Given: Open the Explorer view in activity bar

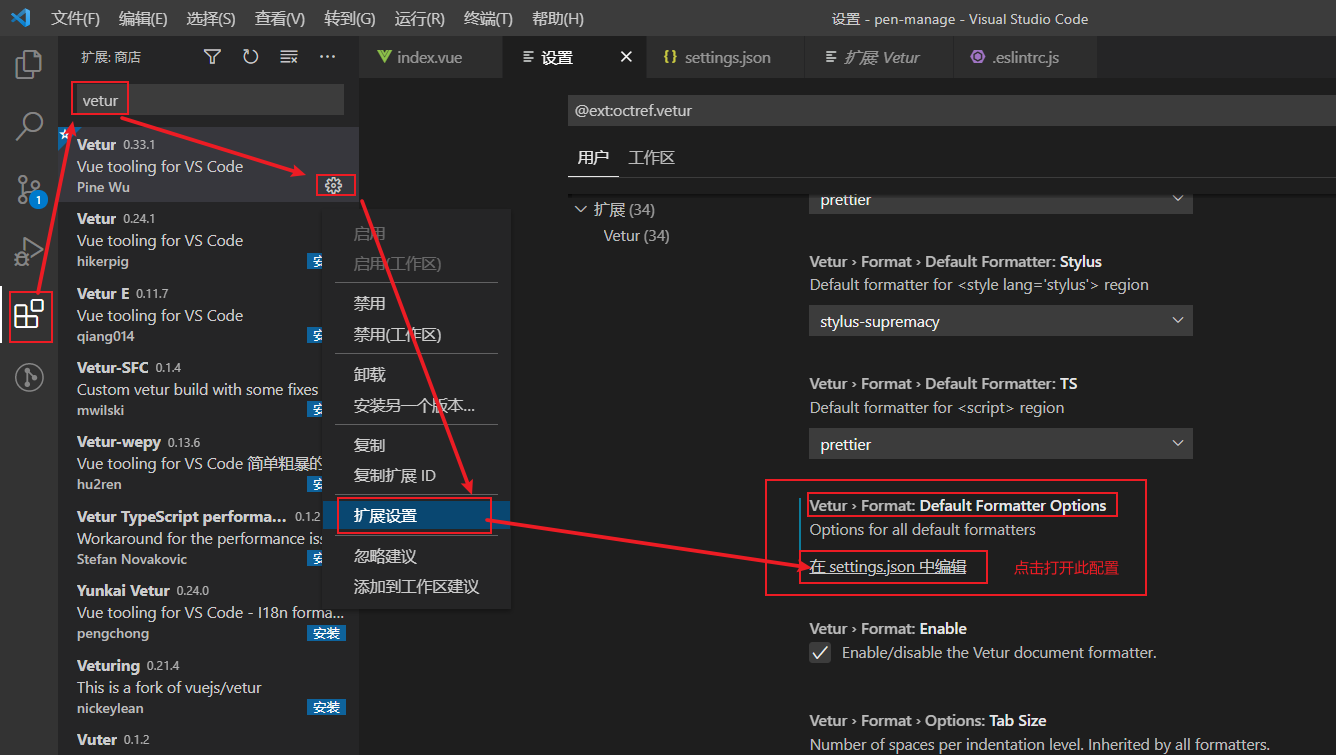Looking at the screenshot, I should (x=29, y=65).
